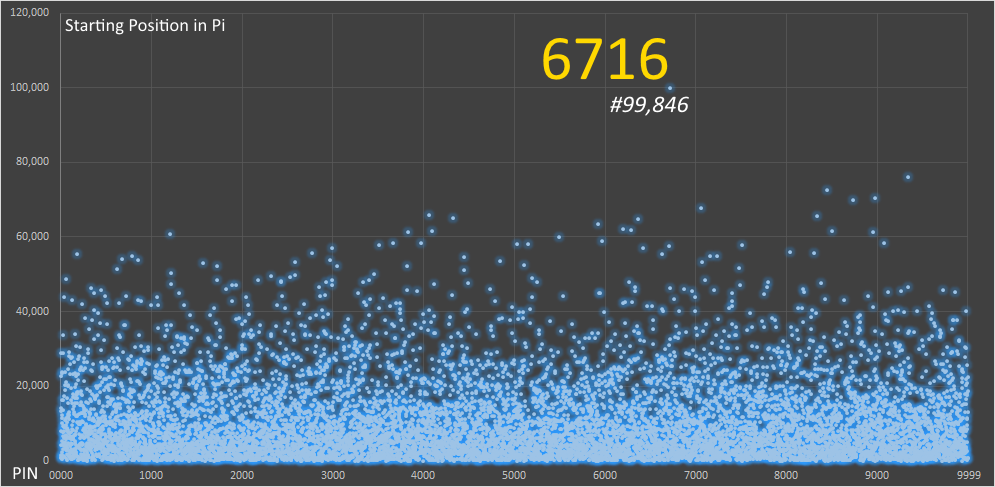995x487 pixels.
Task: Select the 3000 x-axis label
Action: (332, 475)
